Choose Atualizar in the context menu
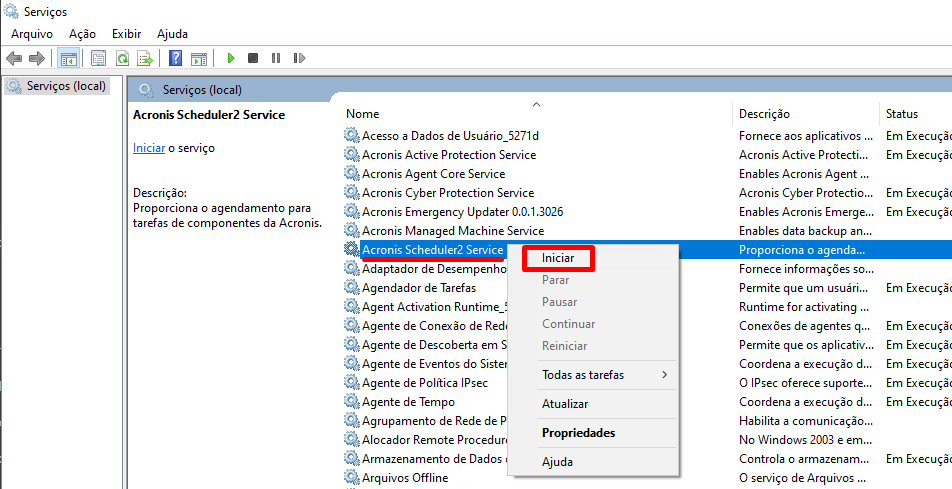The image size is (952, 489). click(x=565, y=404)
